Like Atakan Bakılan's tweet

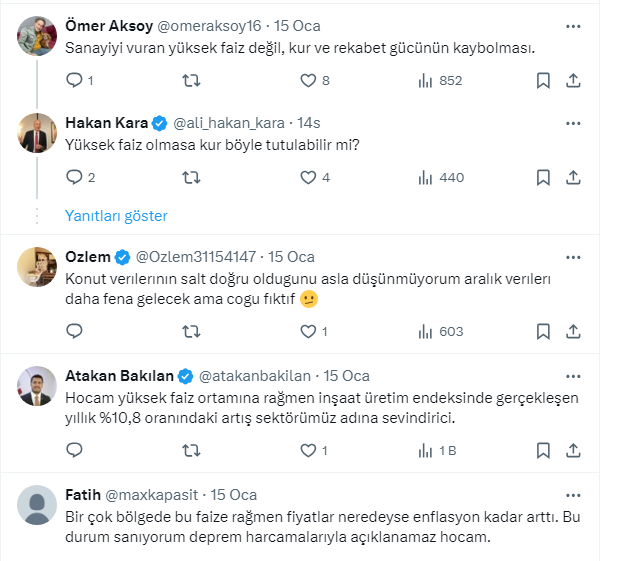coord(309,451)
